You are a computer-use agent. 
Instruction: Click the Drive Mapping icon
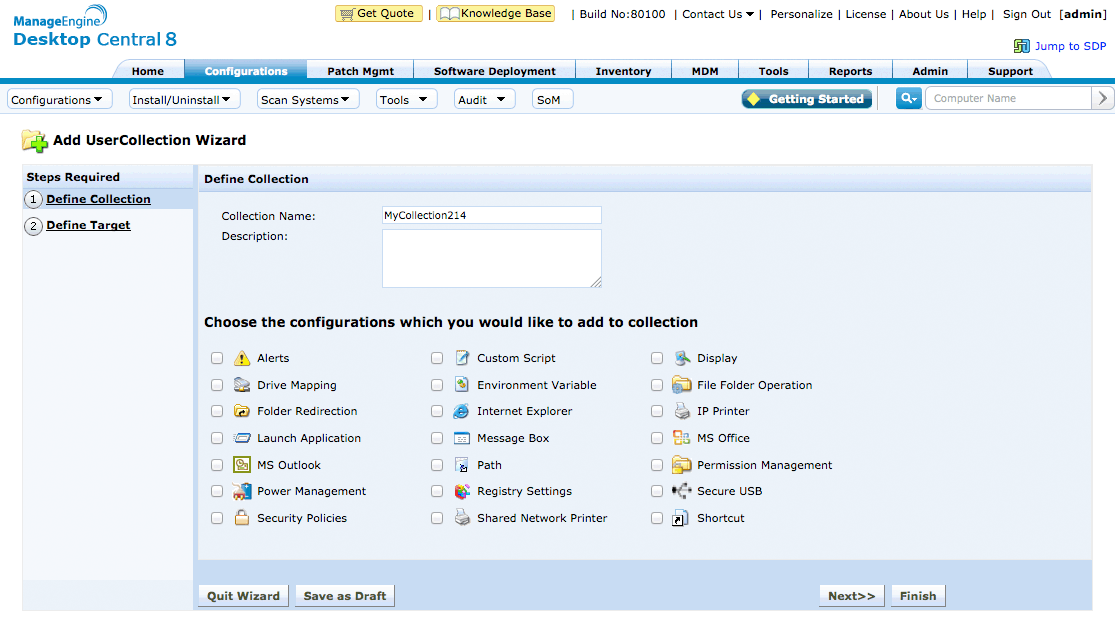pyautogui.click(x=242, y=385)
